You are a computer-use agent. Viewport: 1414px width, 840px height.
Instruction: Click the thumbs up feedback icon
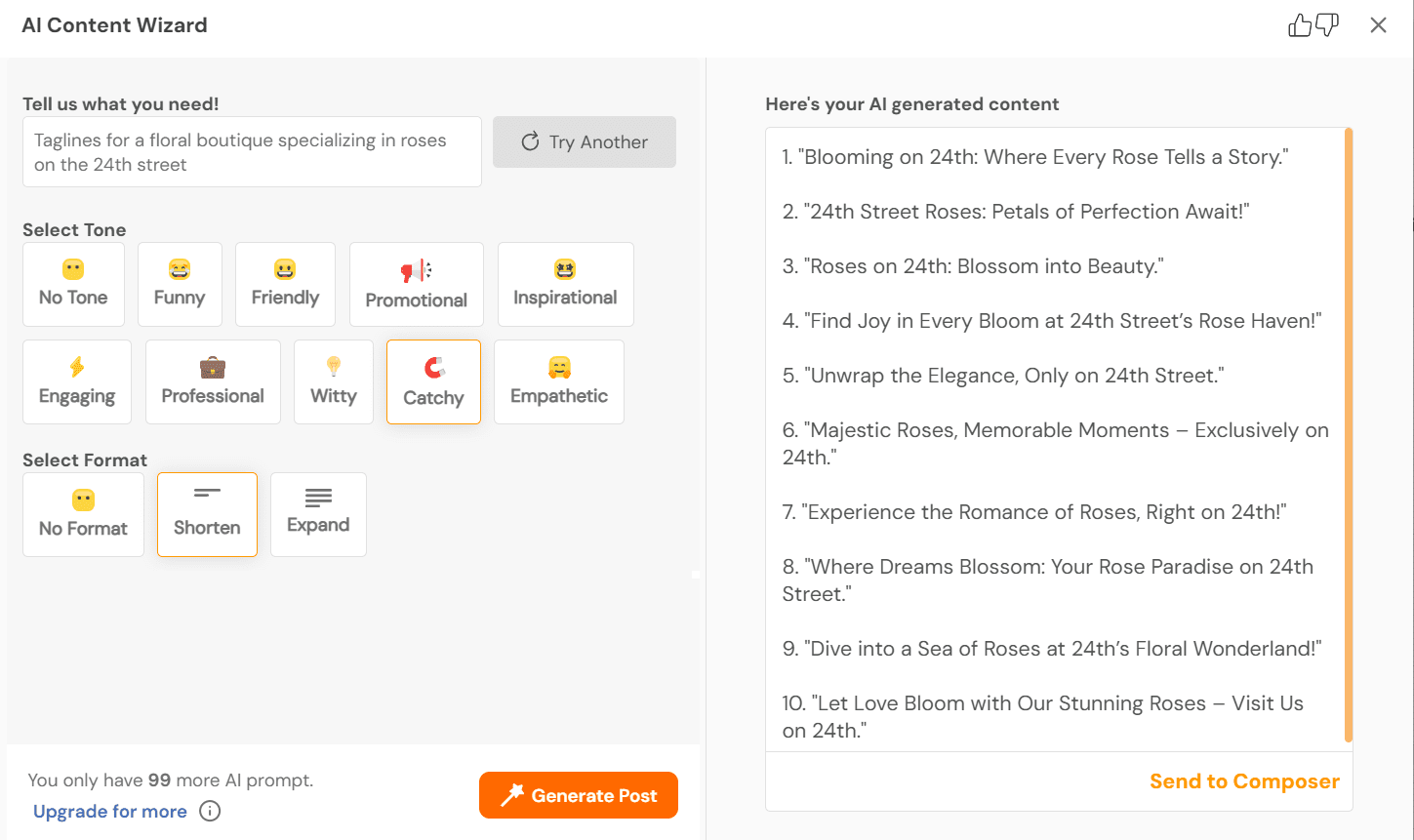coord(1300,25)
